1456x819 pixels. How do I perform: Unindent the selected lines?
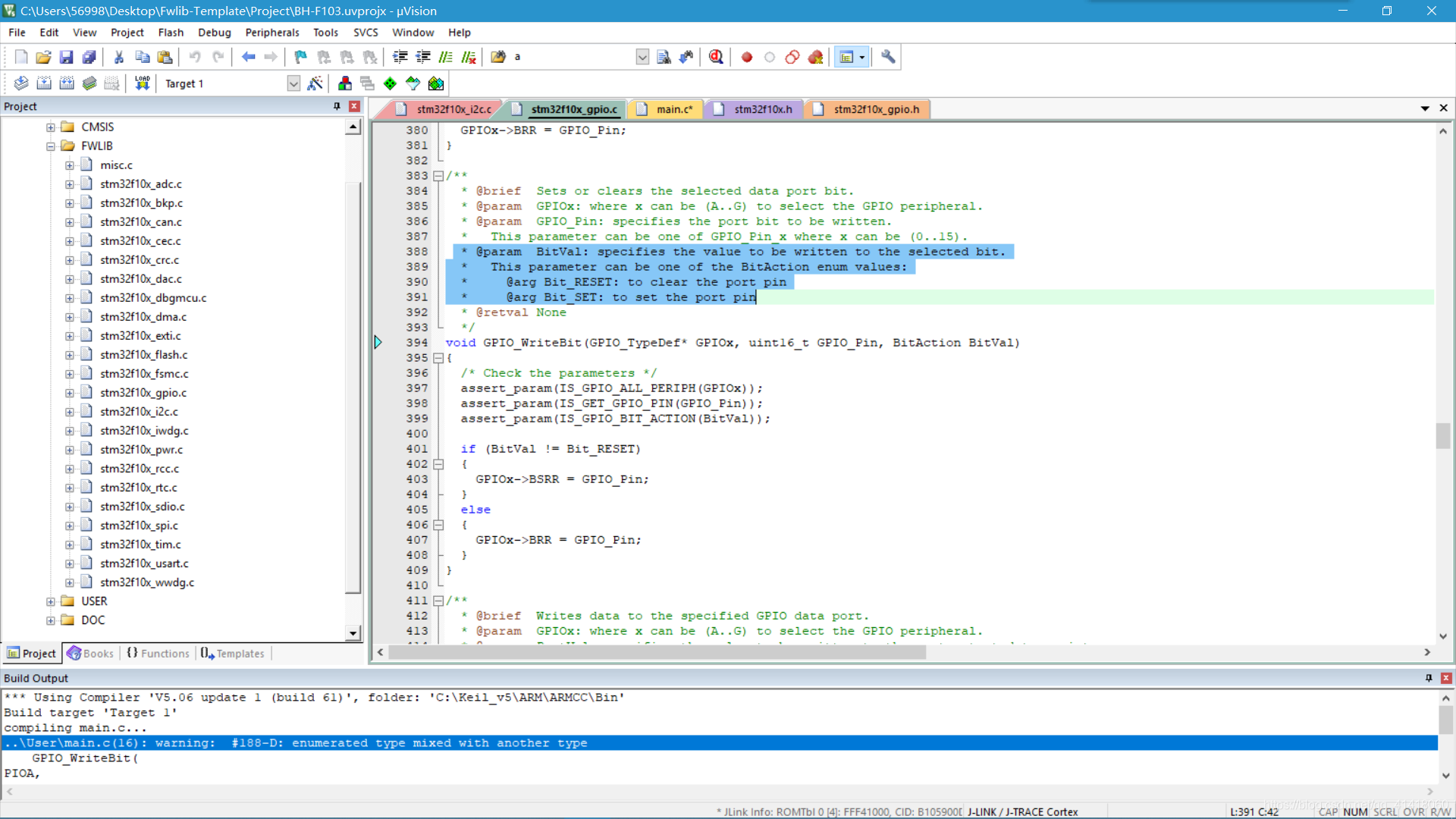tap(423, 57)
